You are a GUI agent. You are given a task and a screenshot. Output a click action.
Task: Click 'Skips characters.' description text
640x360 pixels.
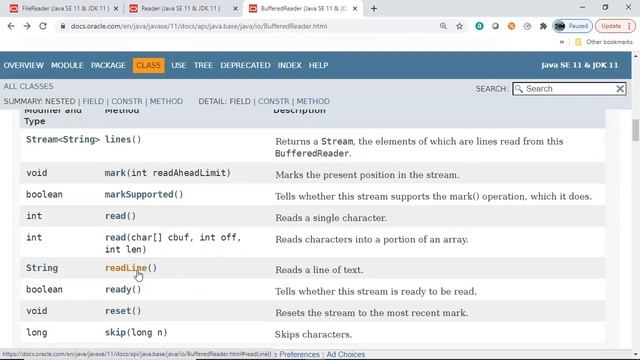[x=313, y=334]
